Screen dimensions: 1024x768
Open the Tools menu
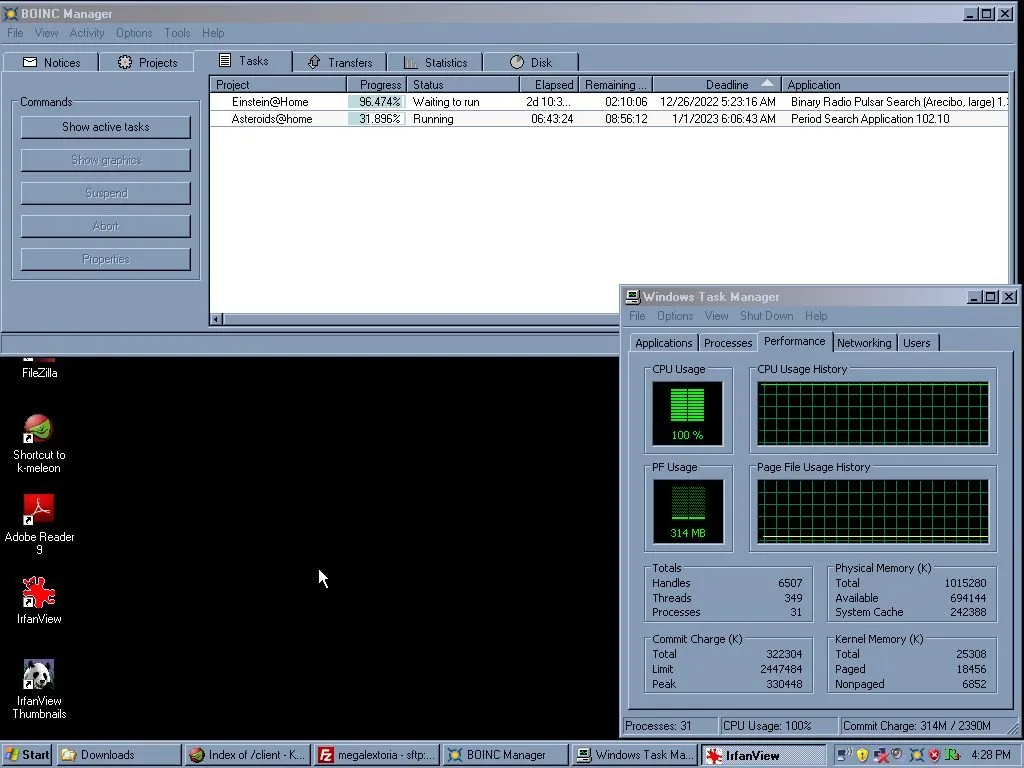[177, 33]
